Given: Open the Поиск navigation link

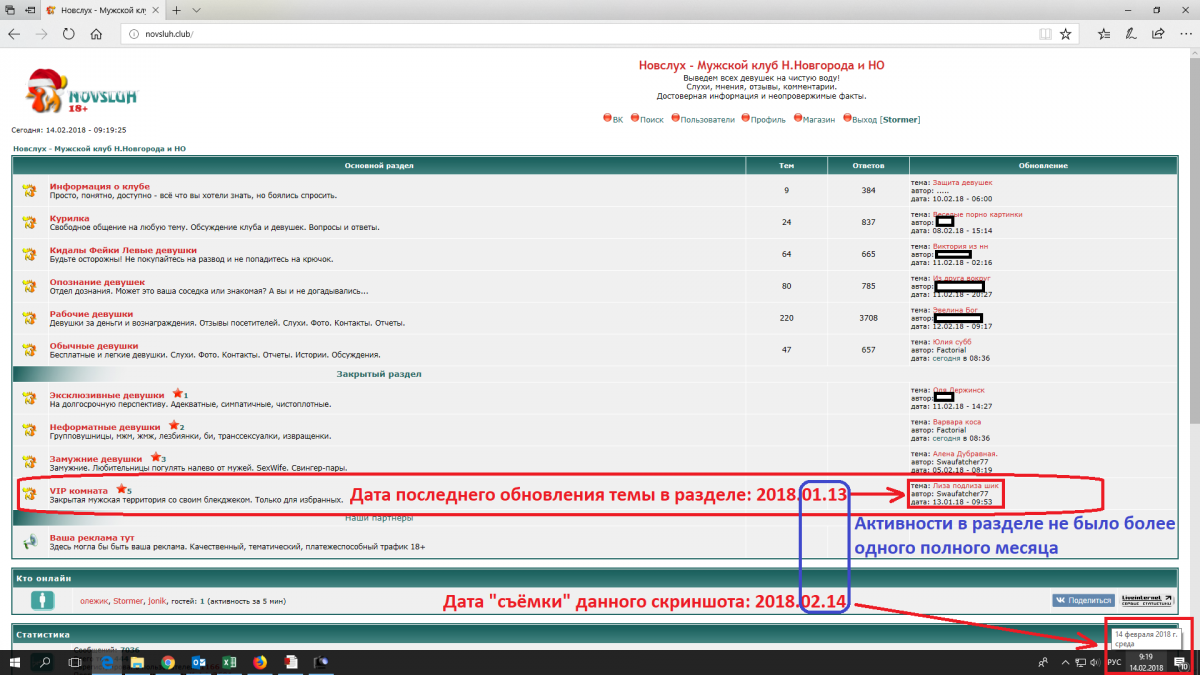Looking at the screenshot, I should pyautogui.click(x=651, y=120).
